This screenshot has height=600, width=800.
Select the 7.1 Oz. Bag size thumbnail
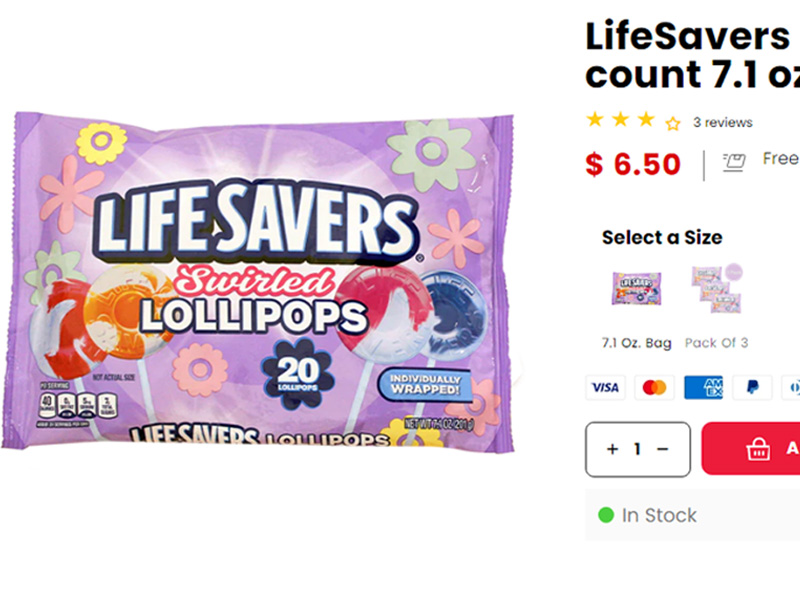(x=637, y=289)
